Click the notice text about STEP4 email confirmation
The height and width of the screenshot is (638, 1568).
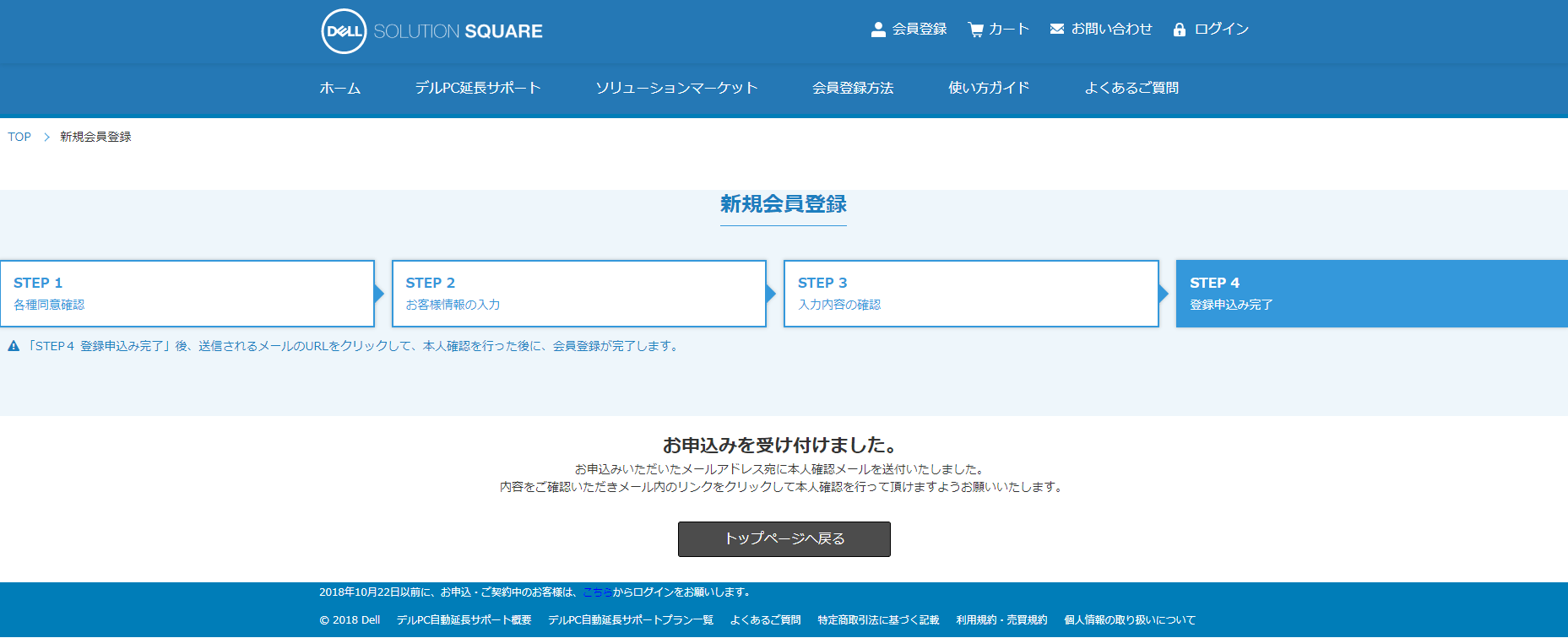[x=354, y=346]
